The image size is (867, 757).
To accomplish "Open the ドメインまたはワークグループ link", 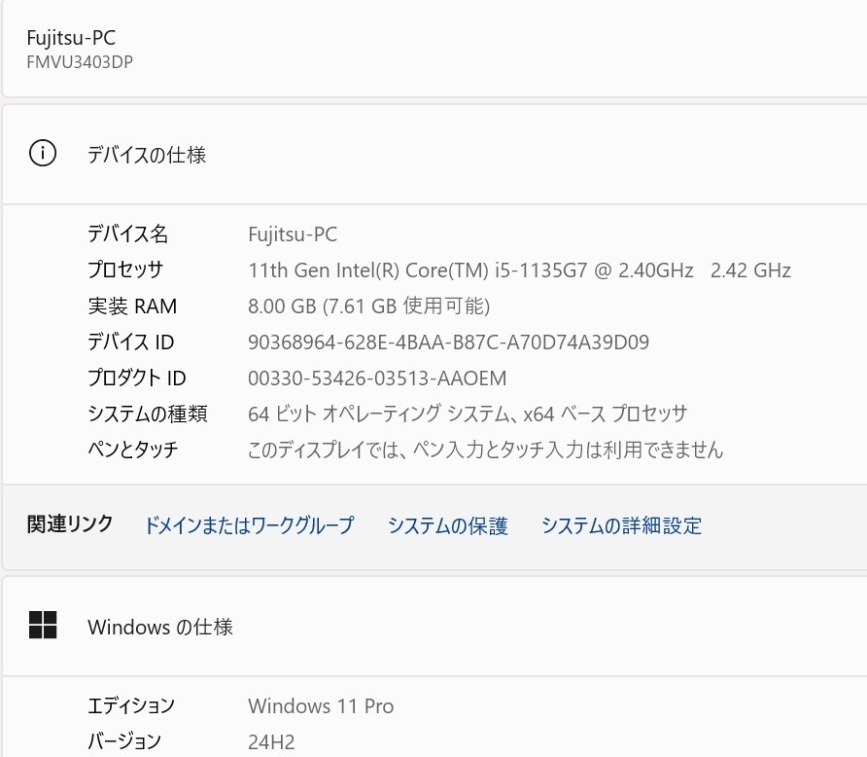I will coord(249,526).
